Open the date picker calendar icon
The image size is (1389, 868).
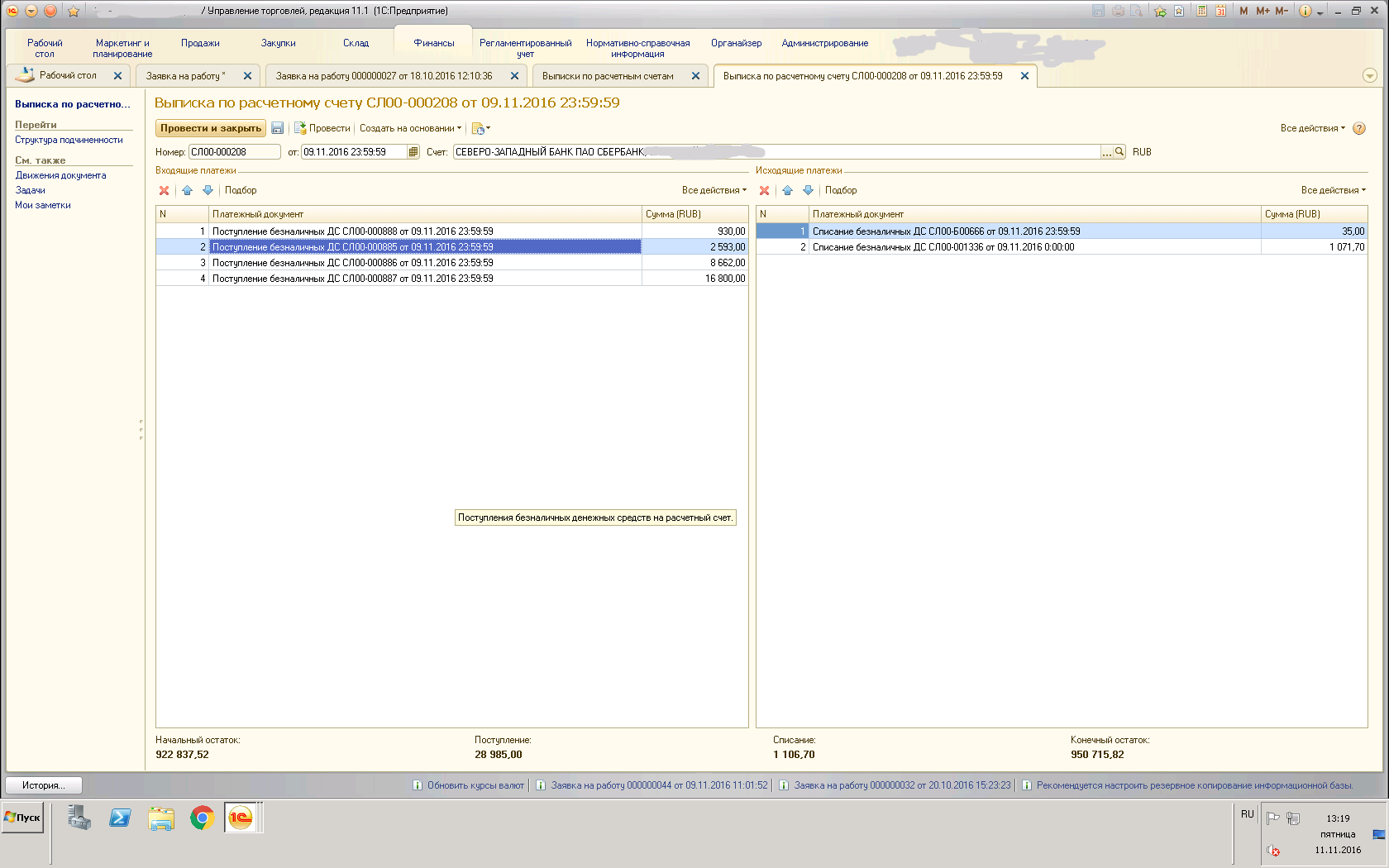click(x=413, y=152)
